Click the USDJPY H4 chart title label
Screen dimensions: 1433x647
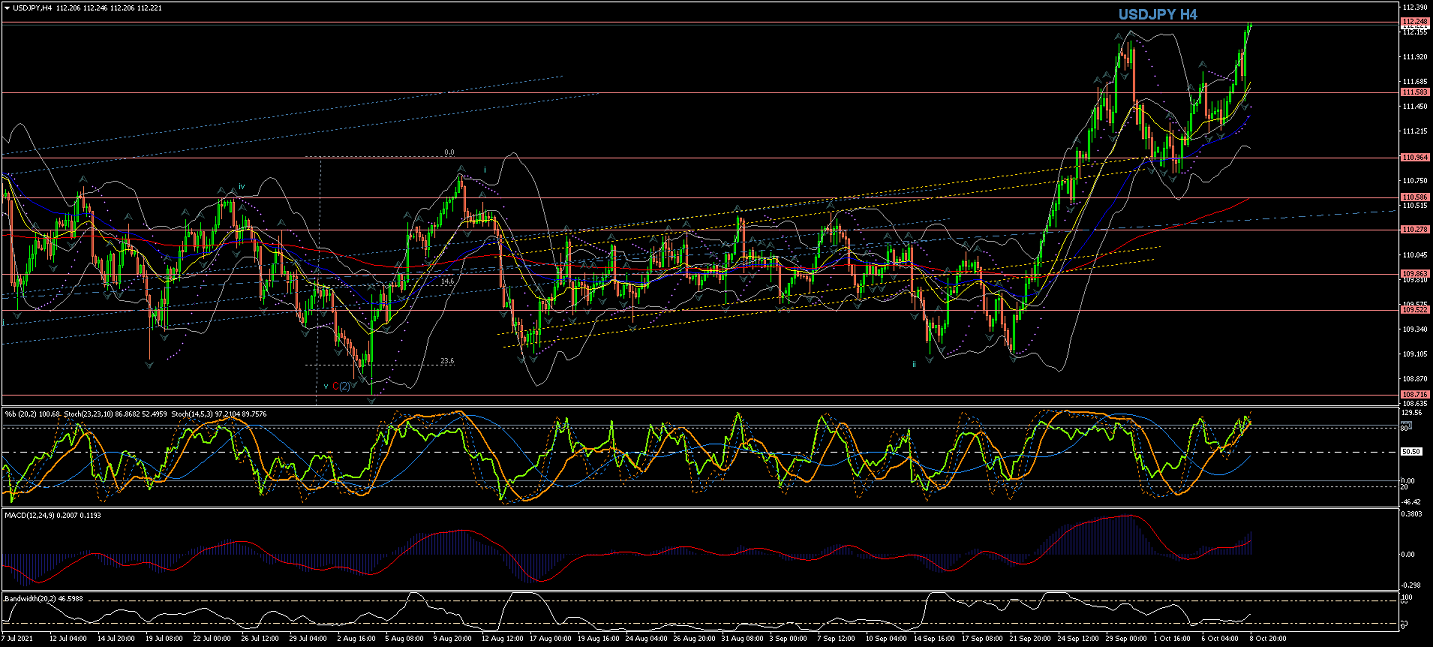[x=1157, y=15]
